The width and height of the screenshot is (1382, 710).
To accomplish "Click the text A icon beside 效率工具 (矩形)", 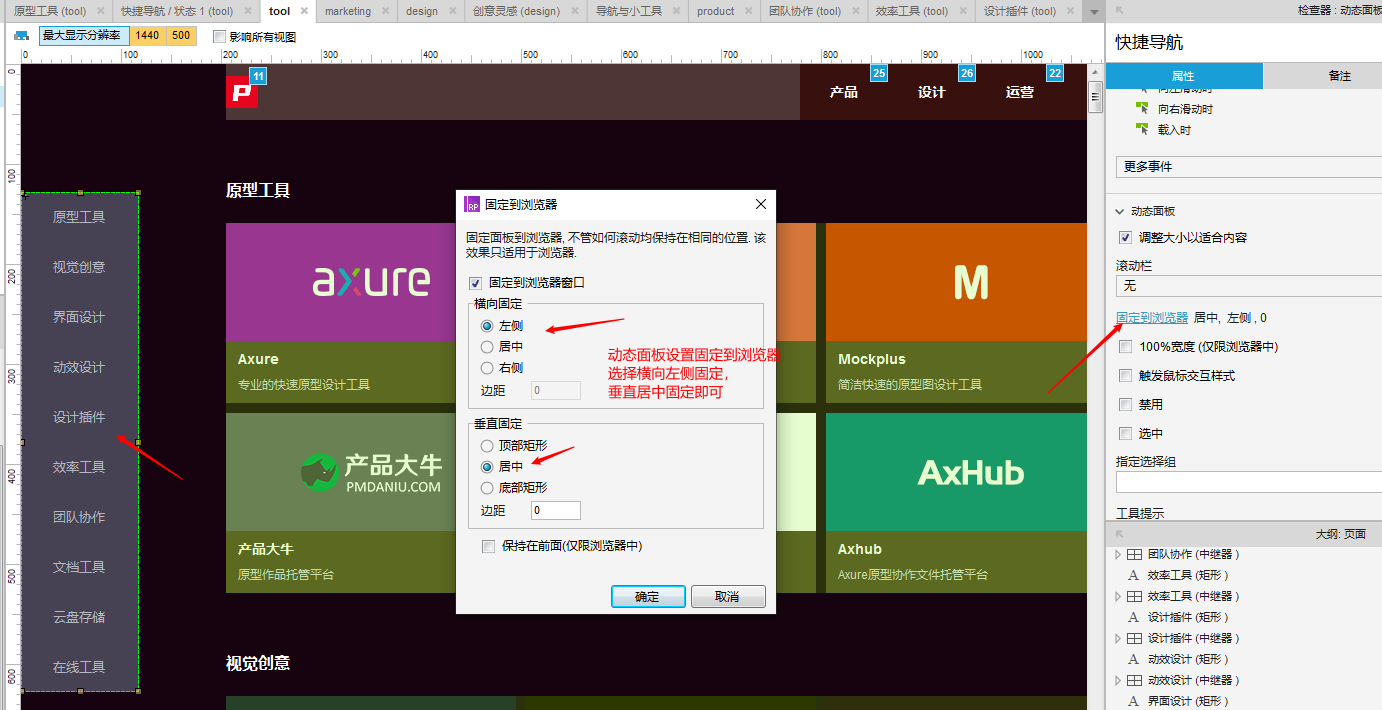I will pyautogui.click(x=1134, y=575).
